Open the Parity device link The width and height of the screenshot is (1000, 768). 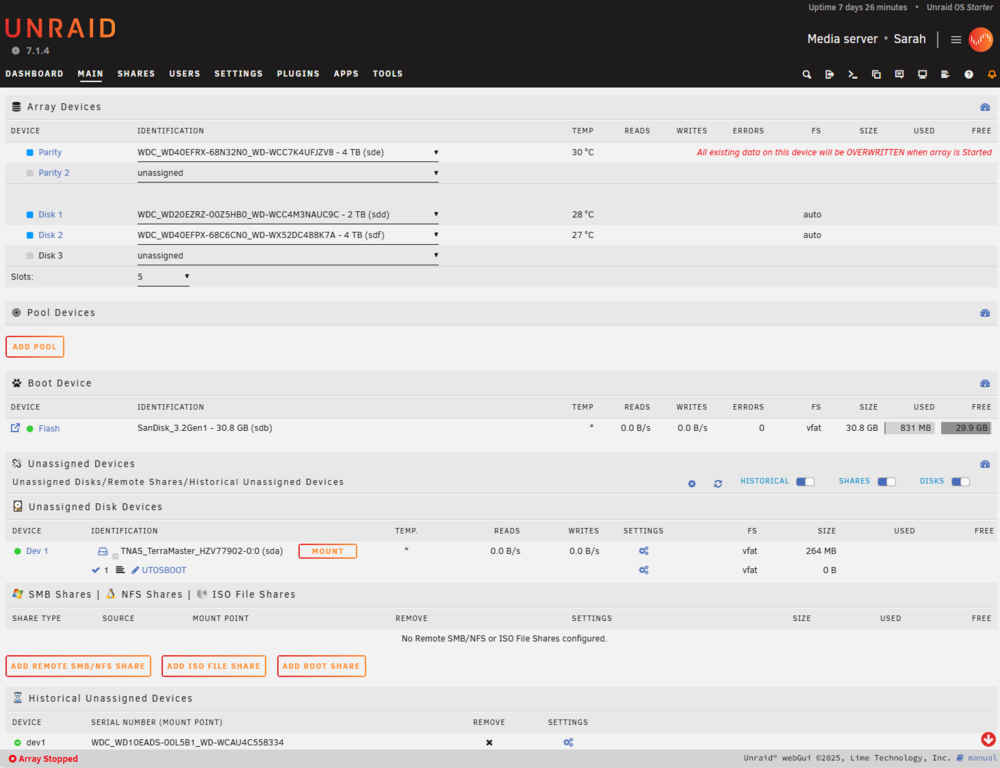(50, 152)
